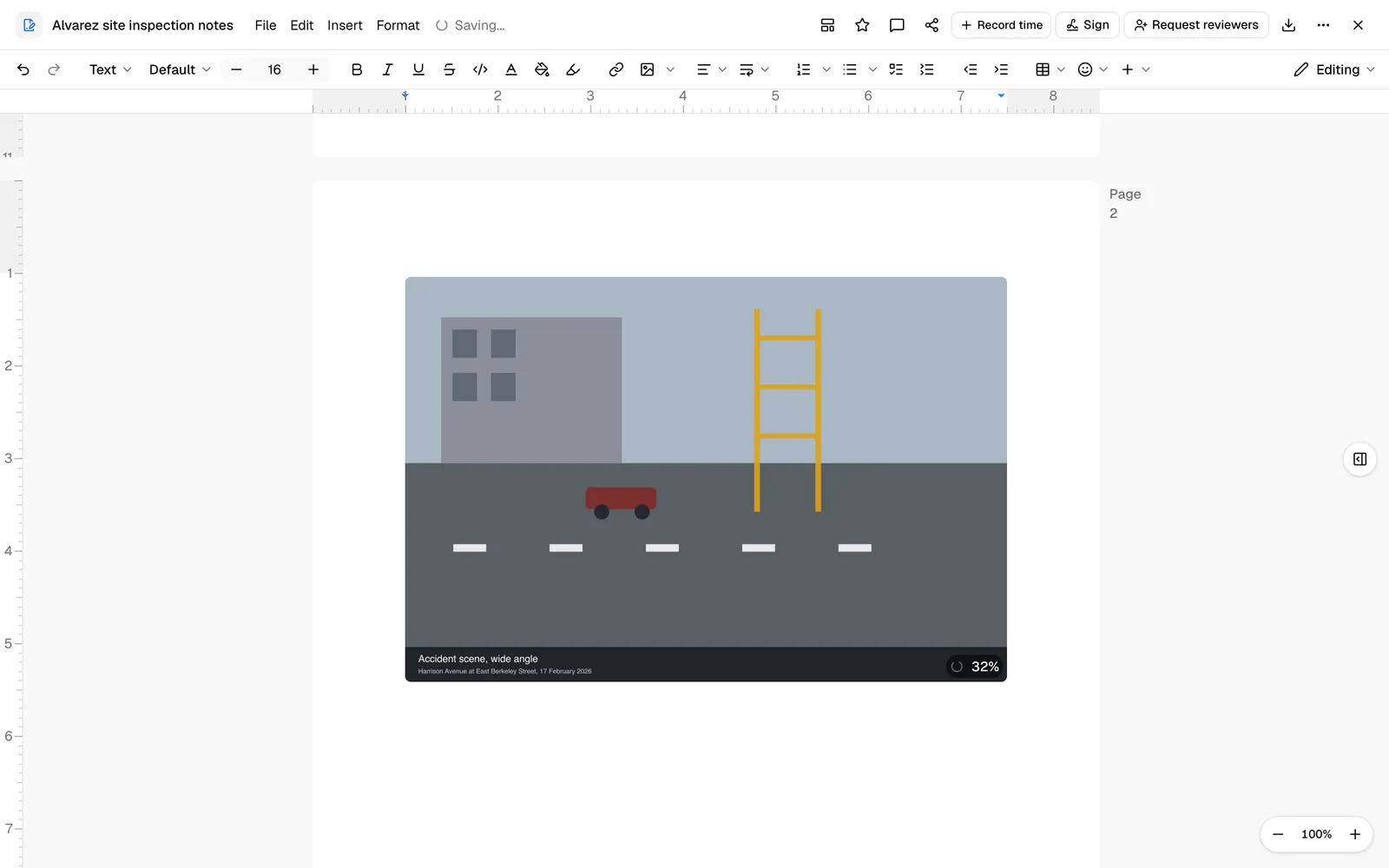
Task: Star the document as favorite
Action: 862,25
